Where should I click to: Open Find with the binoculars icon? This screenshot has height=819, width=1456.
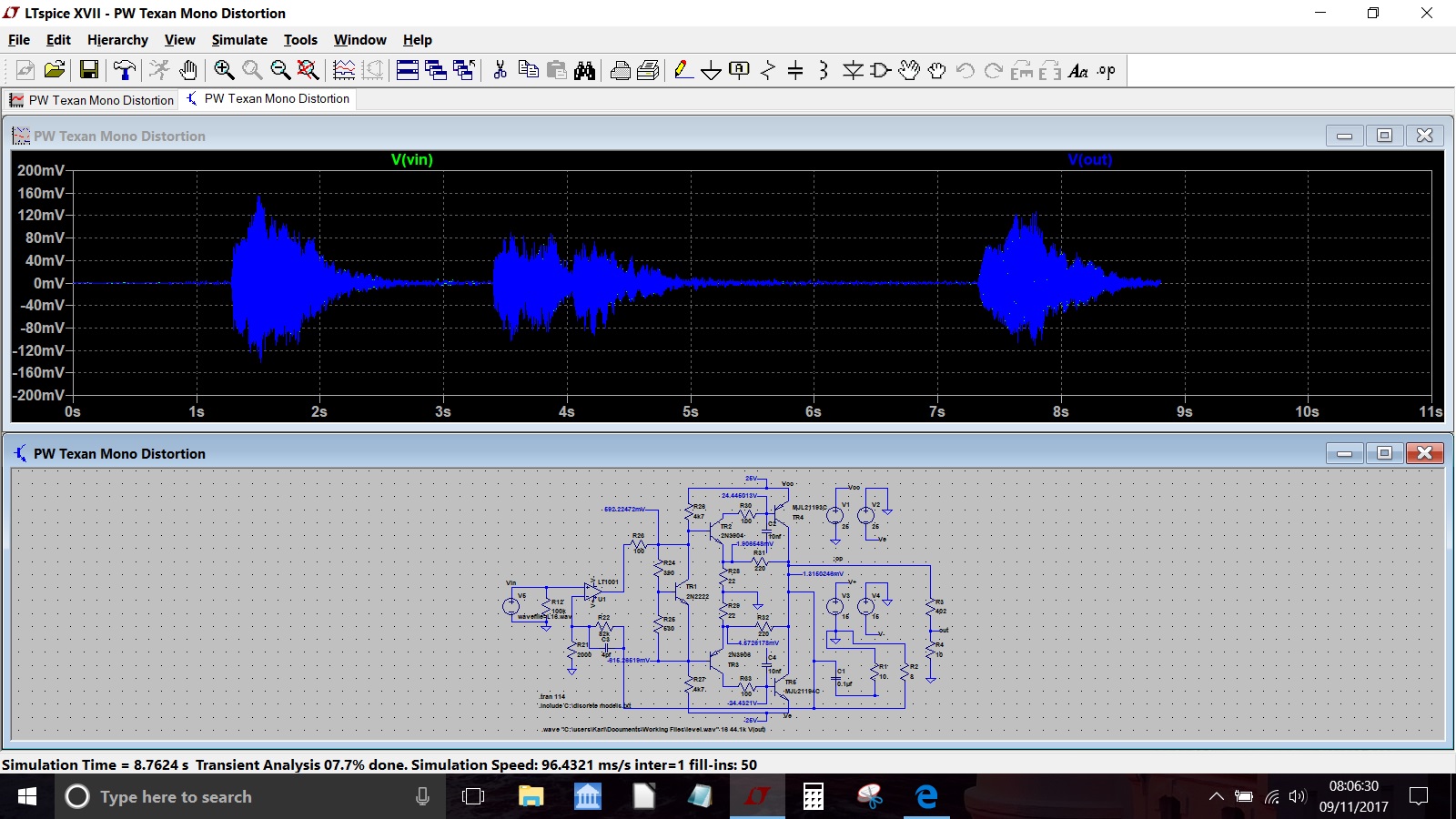coord(585,70)
